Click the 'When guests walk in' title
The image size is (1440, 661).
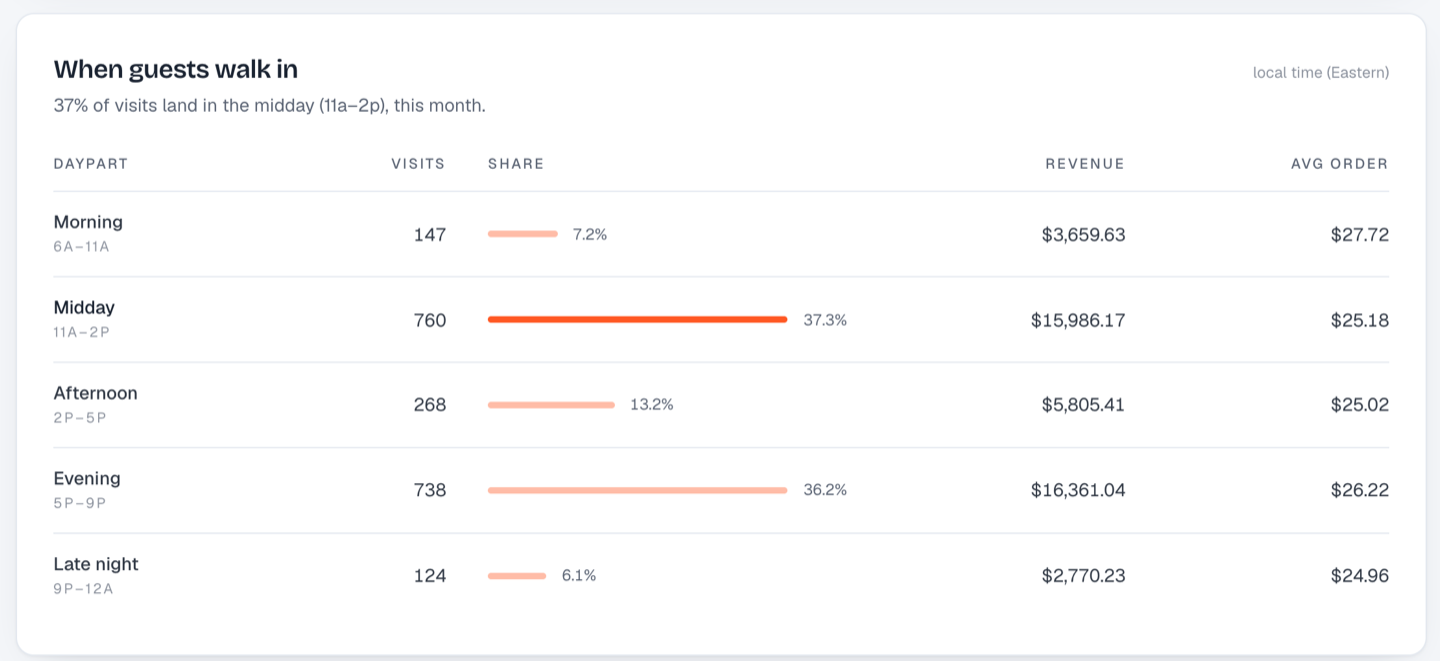(176, 69)
